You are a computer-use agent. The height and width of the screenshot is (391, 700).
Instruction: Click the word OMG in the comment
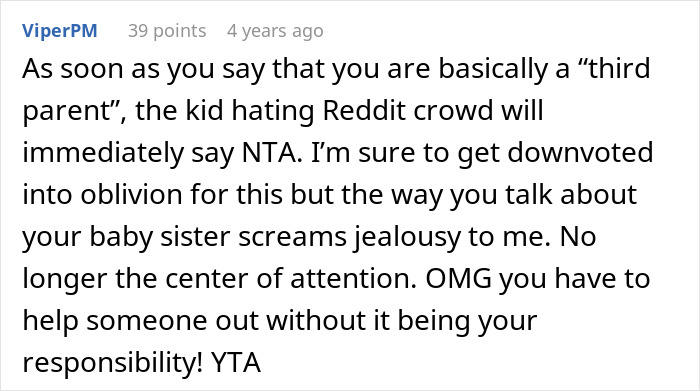coord(458,279)
